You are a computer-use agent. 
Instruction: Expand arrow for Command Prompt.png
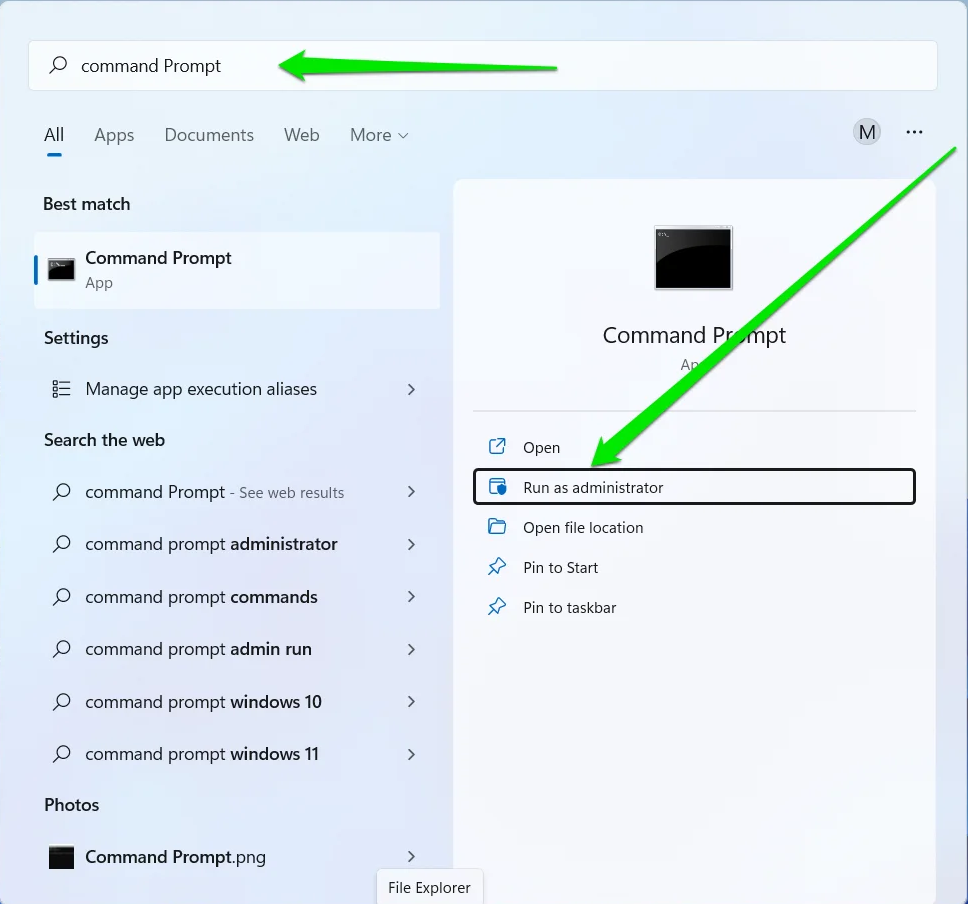(x=411, y=856)
